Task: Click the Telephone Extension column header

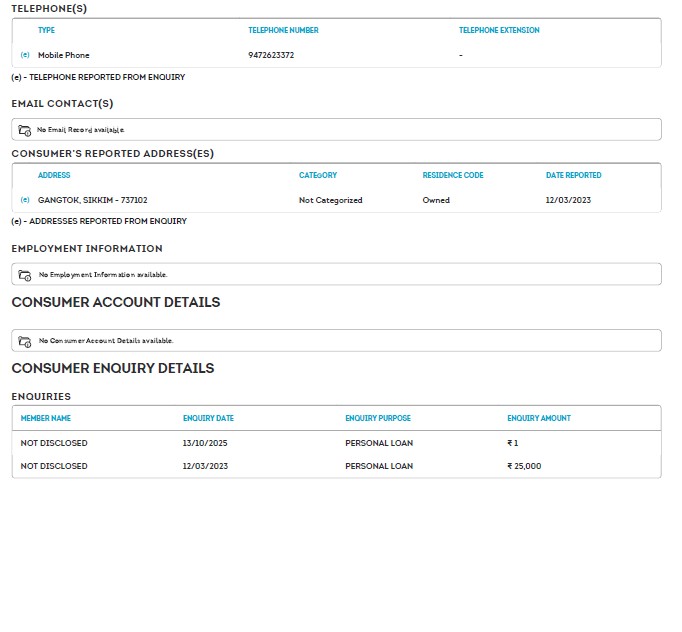Action: [x=499, y=30]
